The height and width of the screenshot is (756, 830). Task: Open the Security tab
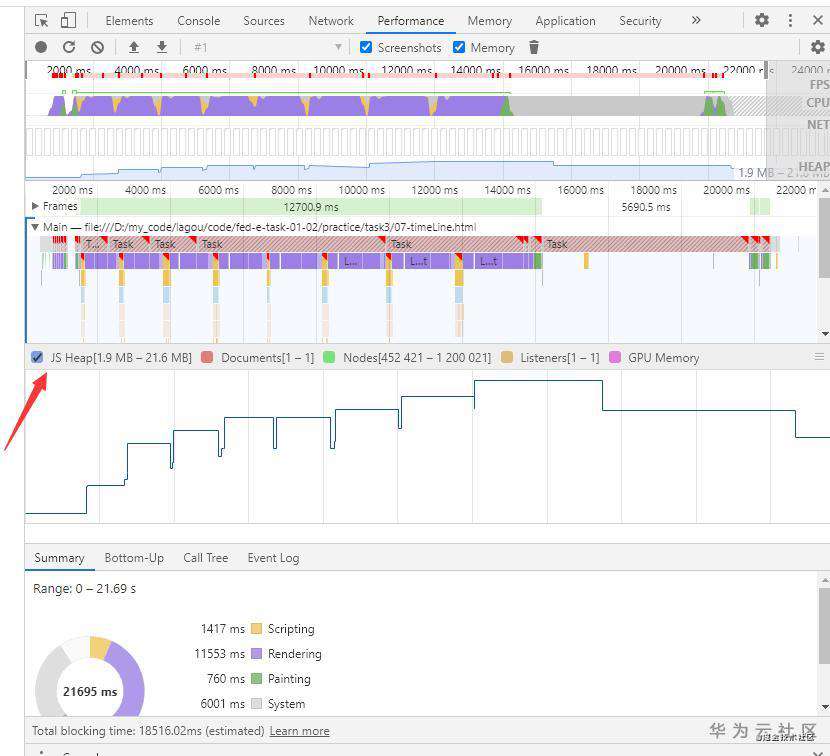pyautogui.click(x=640, y=21)
